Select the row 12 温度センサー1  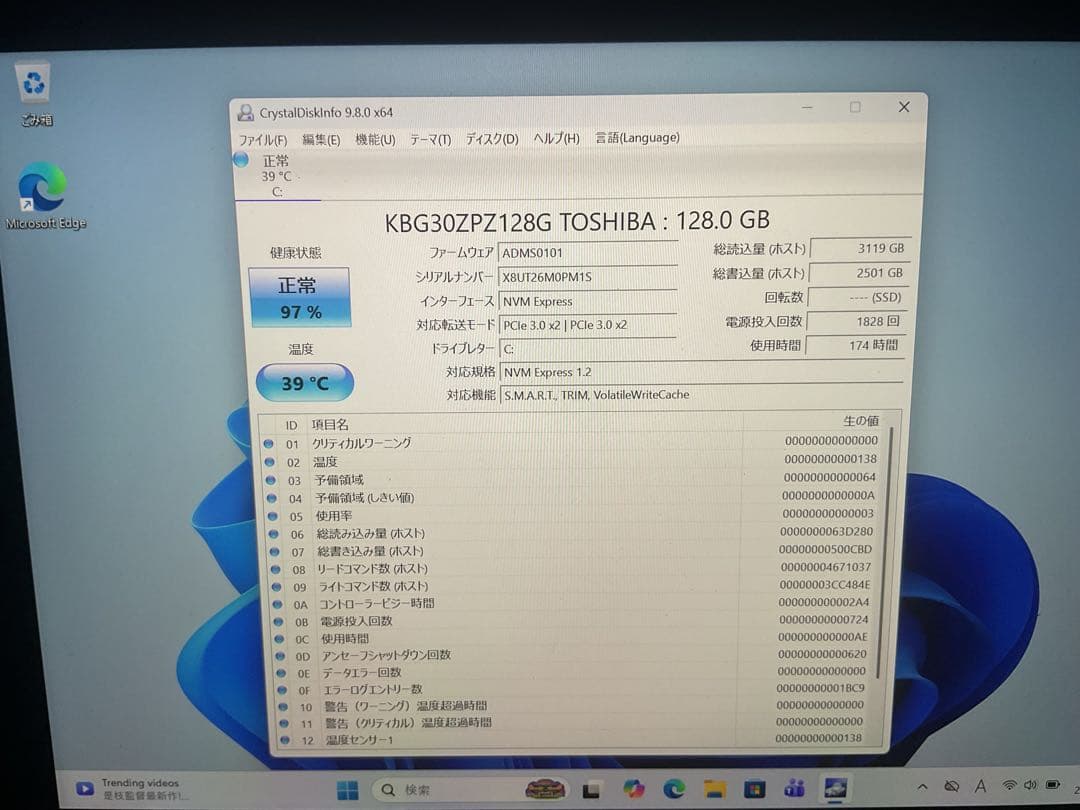[x=571, y=739]
